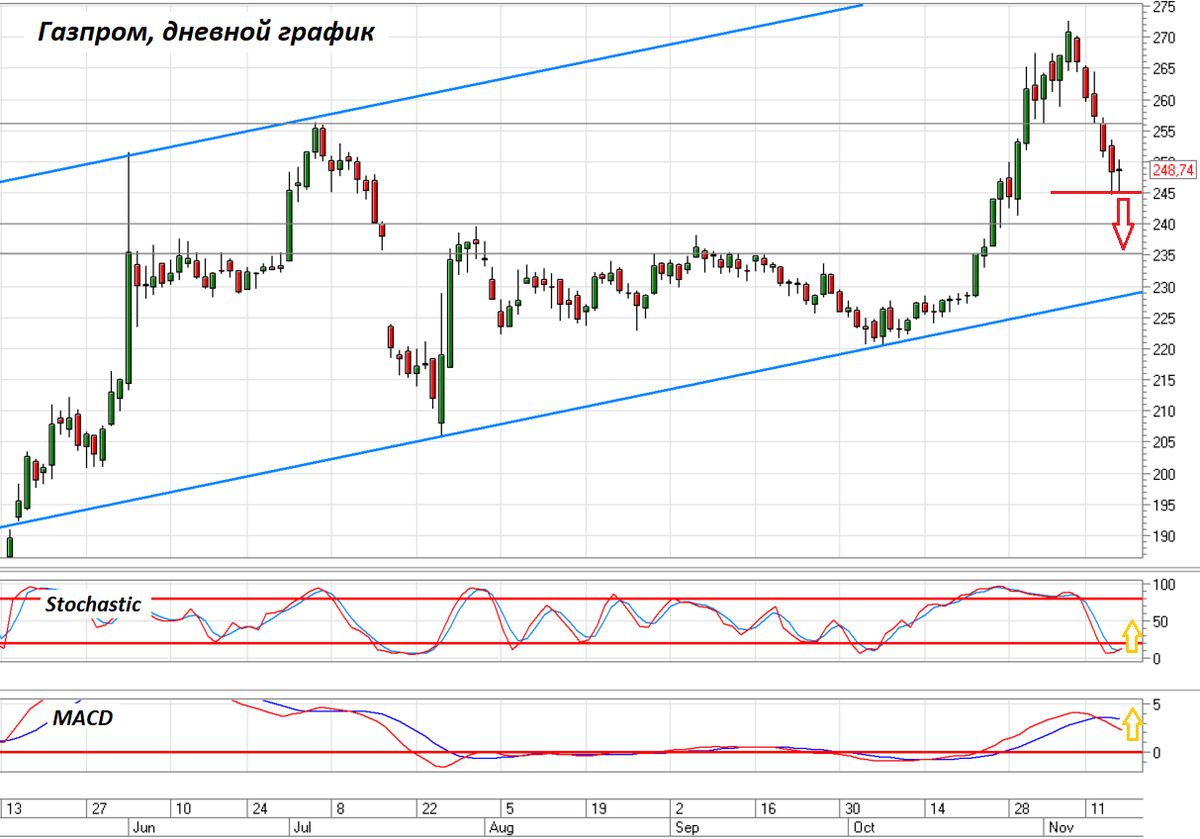Viewport: 1200px width, 839px height.
Task: Click the 190 price axis label
Action: (x=1163, y=536)
